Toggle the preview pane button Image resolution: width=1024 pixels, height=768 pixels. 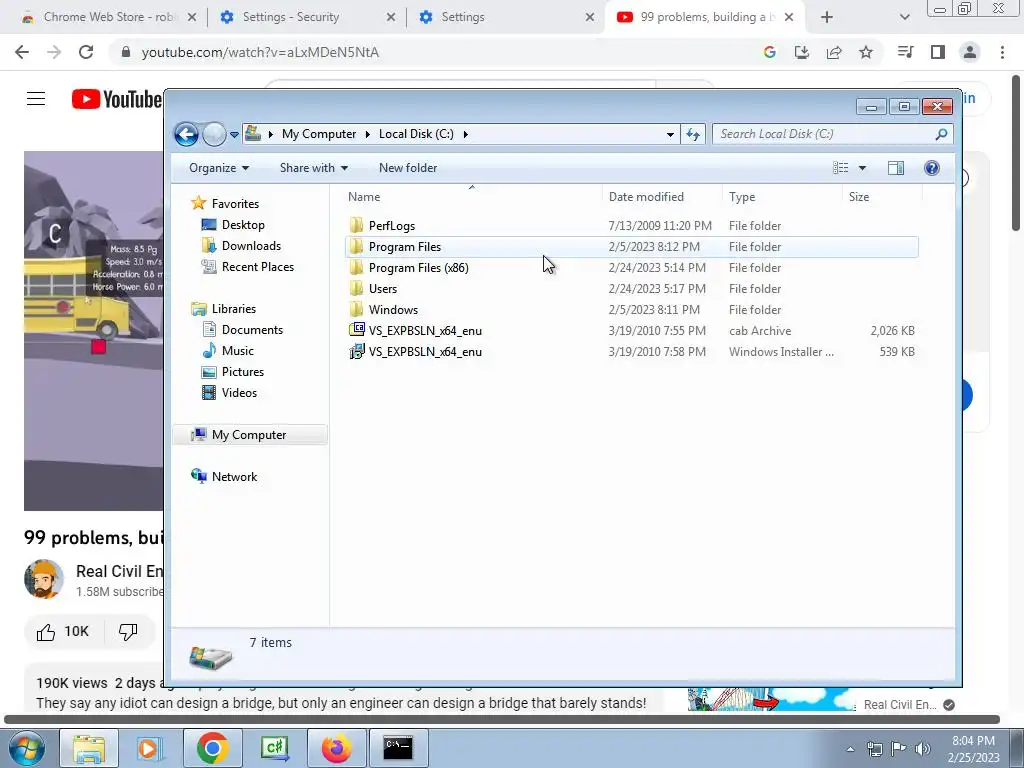[896, 168]
